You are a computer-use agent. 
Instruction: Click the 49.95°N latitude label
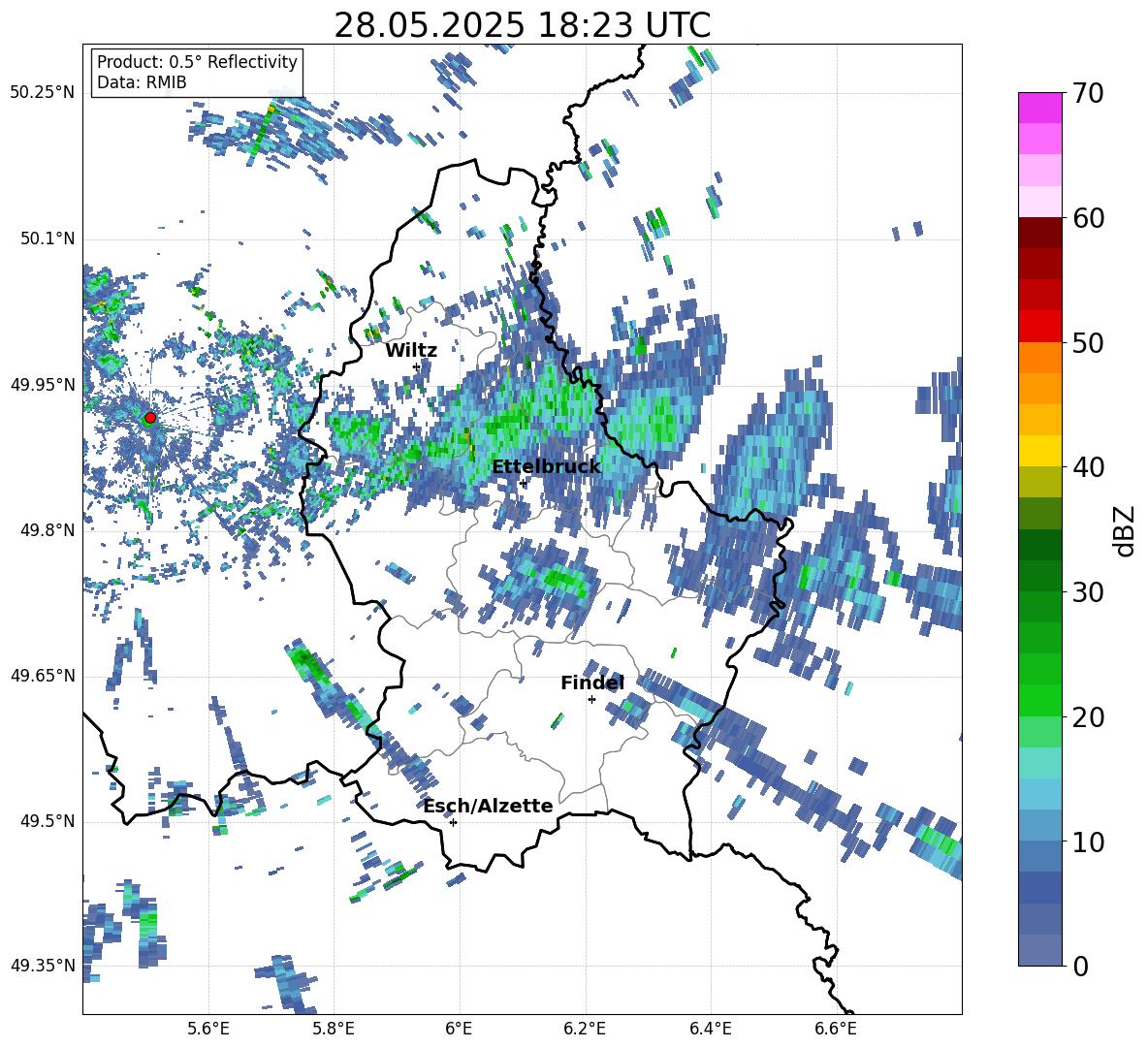(x=43, y=384)
